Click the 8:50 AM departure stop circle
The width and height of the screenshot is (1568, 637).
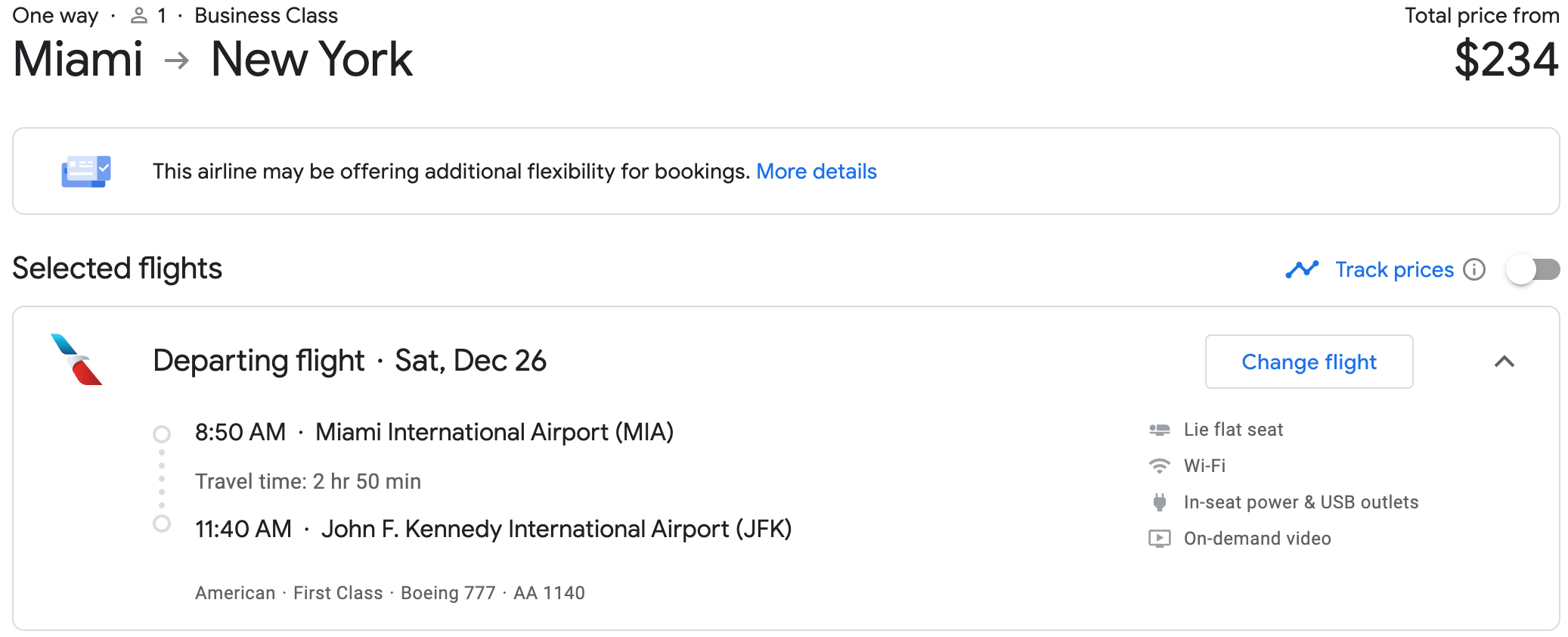(x=162, y=434)
